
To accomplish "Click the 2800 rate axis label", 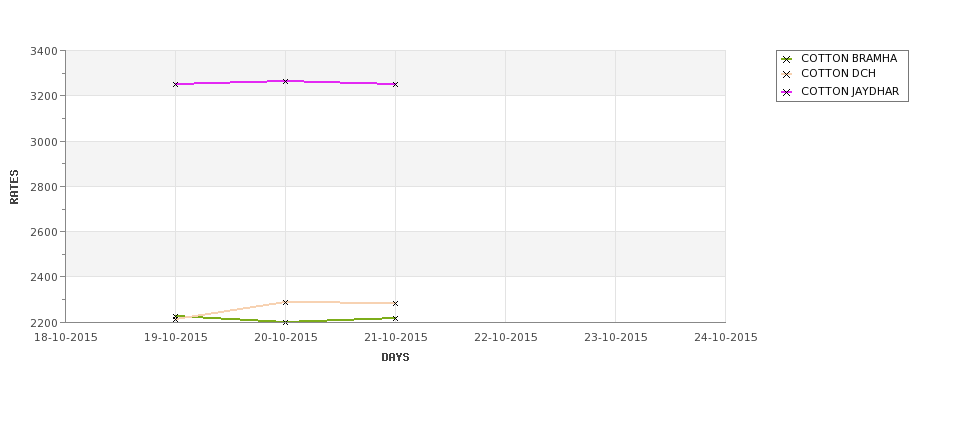I will click(44, 187).
